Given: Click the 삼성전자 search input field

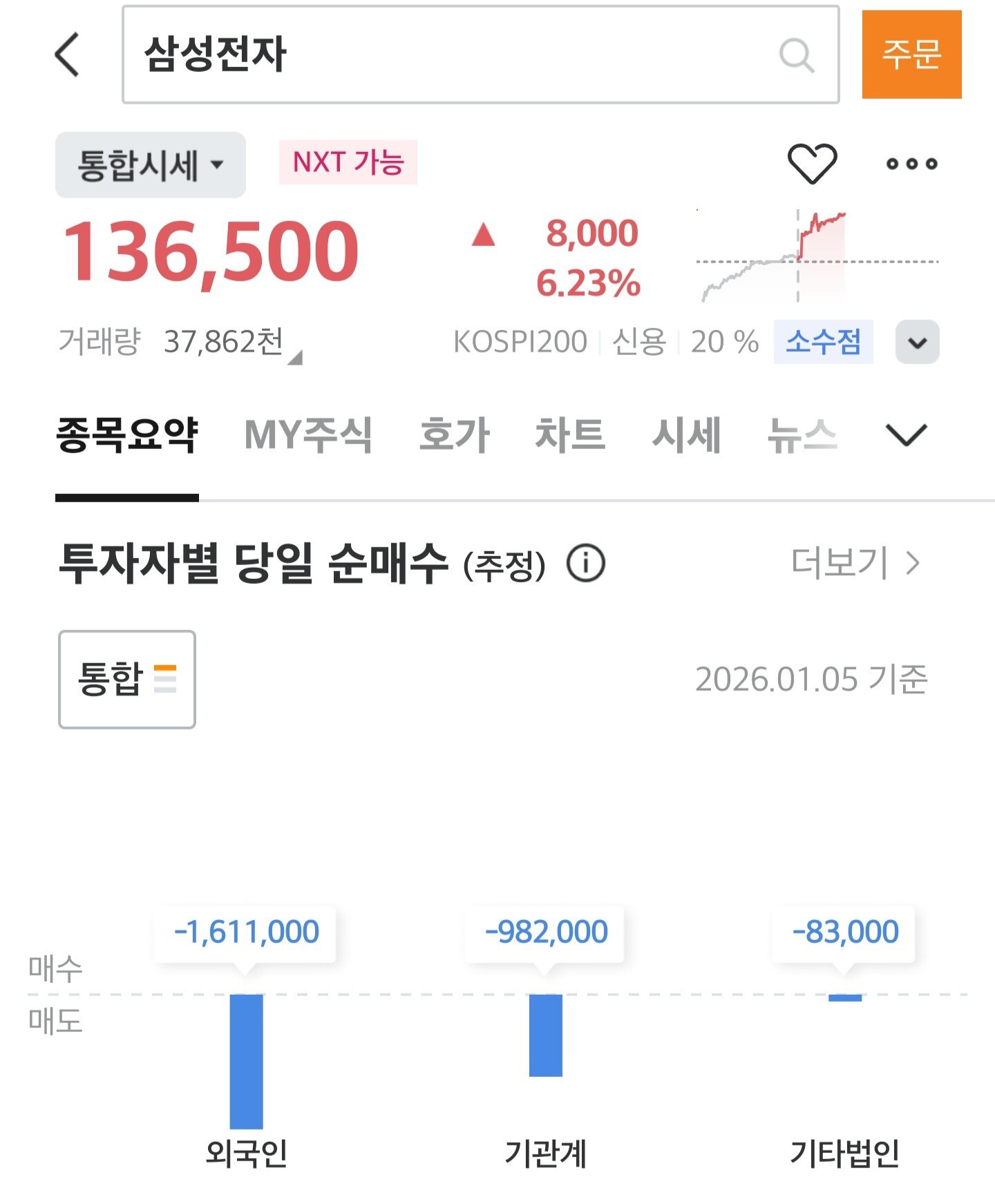Looking at the screenshot, I should [x=481, y=55].
